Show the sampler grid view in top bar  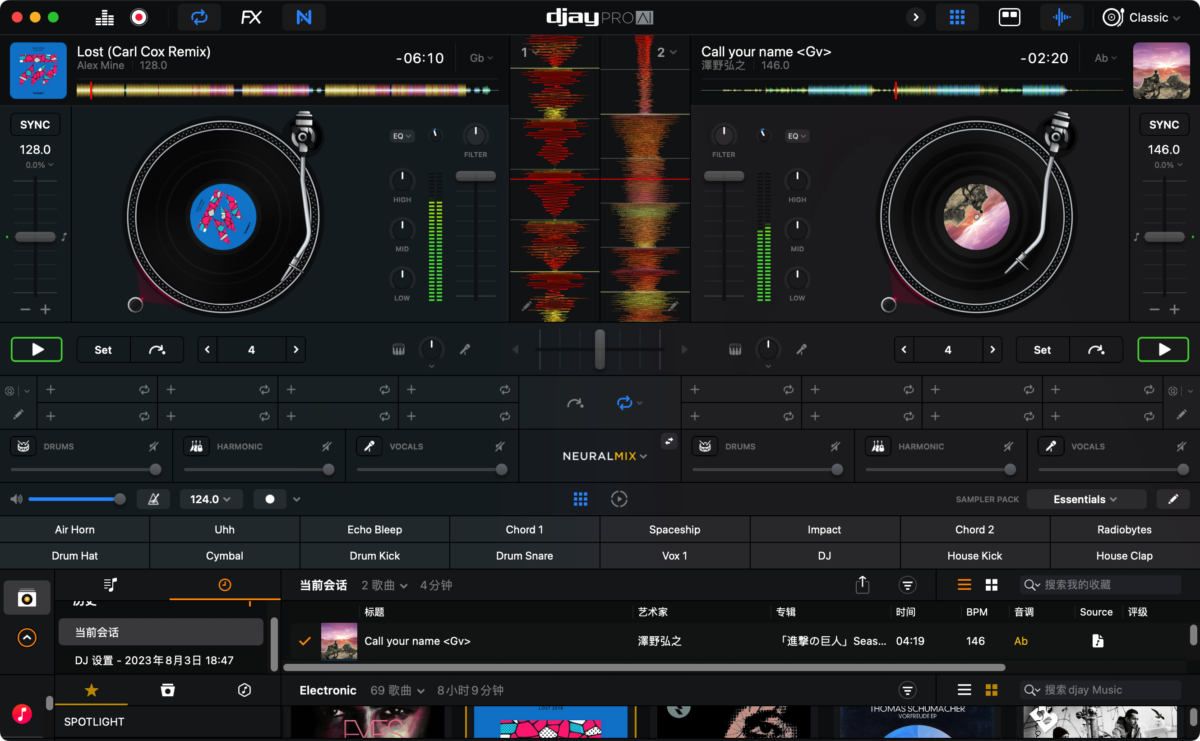click(957, 17)
